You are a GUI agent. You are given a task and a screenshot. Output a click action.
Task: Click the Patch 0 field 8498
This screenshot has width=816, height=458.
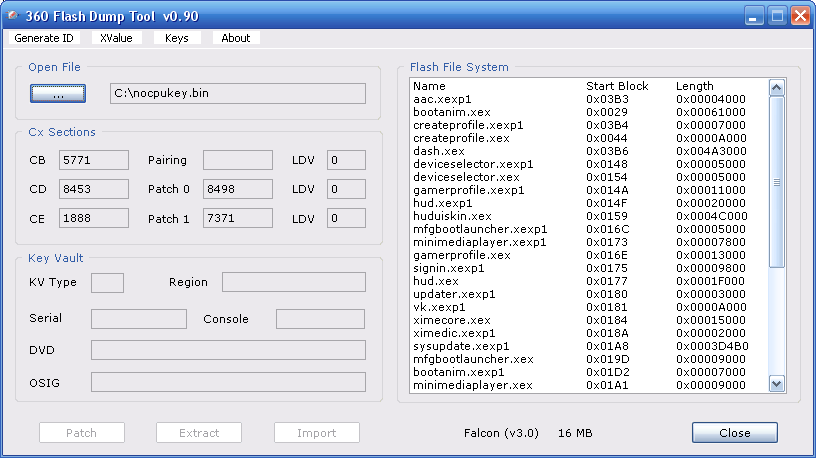tap(238, 189)
